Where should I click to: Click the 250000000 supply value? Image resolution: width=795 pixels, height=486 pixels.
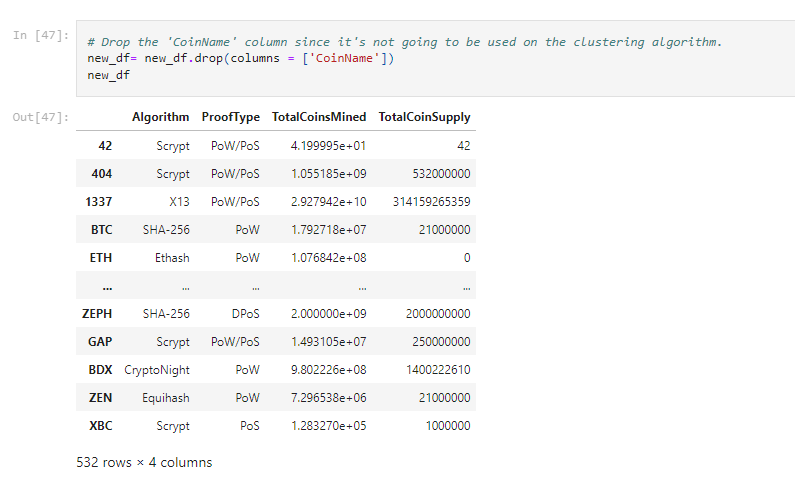tap(441, 342)
